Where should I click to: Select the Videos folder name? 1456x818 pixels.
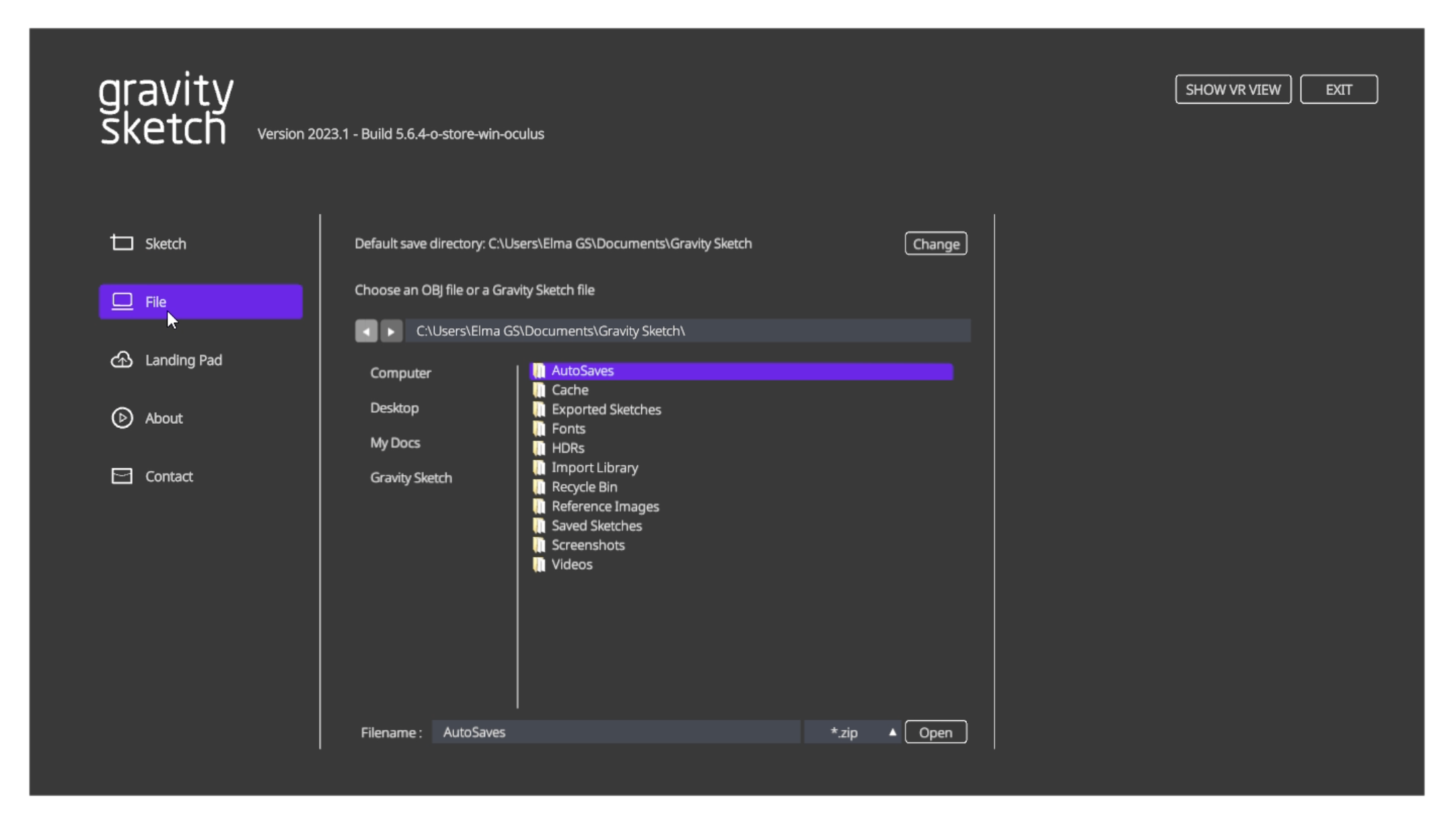pos(572,564)
